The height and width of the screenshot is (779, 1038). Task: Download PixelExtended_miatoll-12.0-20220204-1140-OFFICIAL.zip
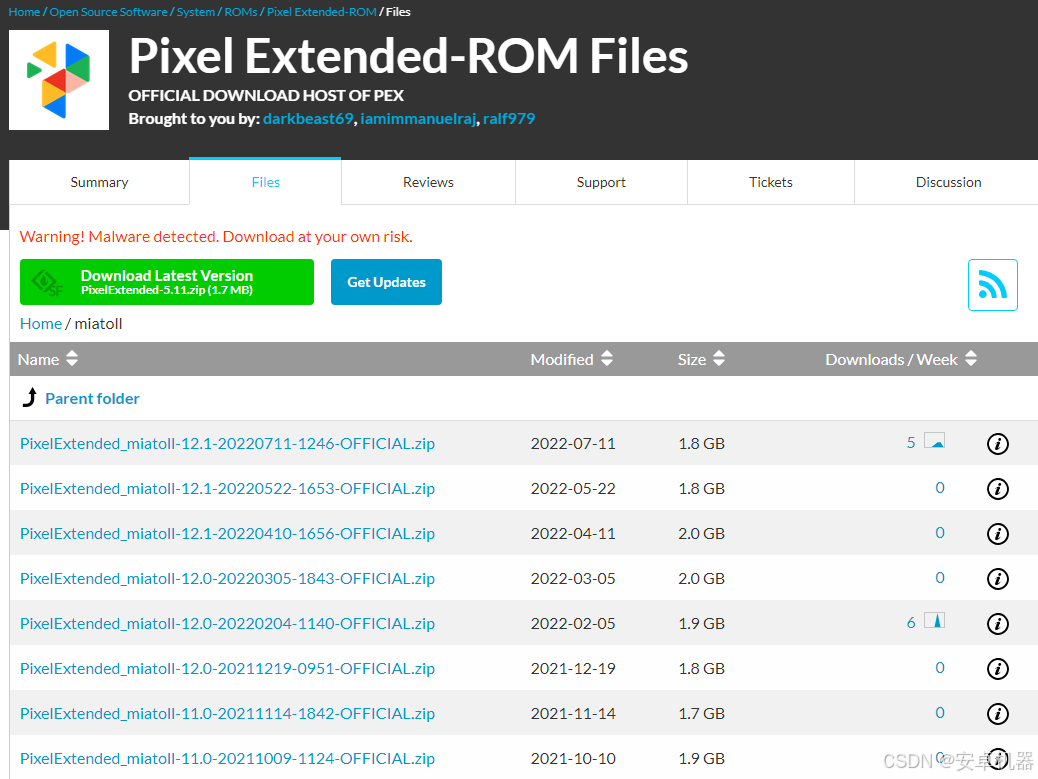[227, 623]
